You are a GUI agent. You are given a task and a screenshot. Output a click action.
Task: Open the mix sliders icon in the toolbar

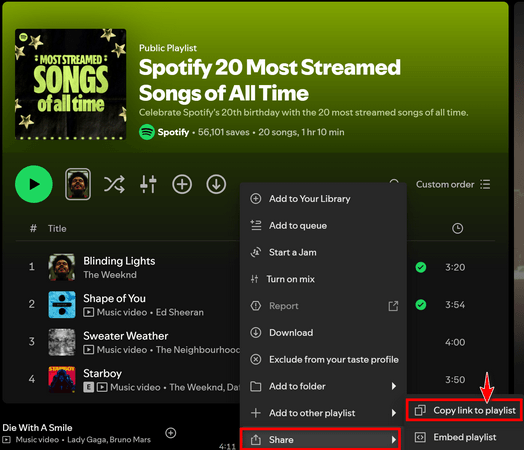click(148, 184)
